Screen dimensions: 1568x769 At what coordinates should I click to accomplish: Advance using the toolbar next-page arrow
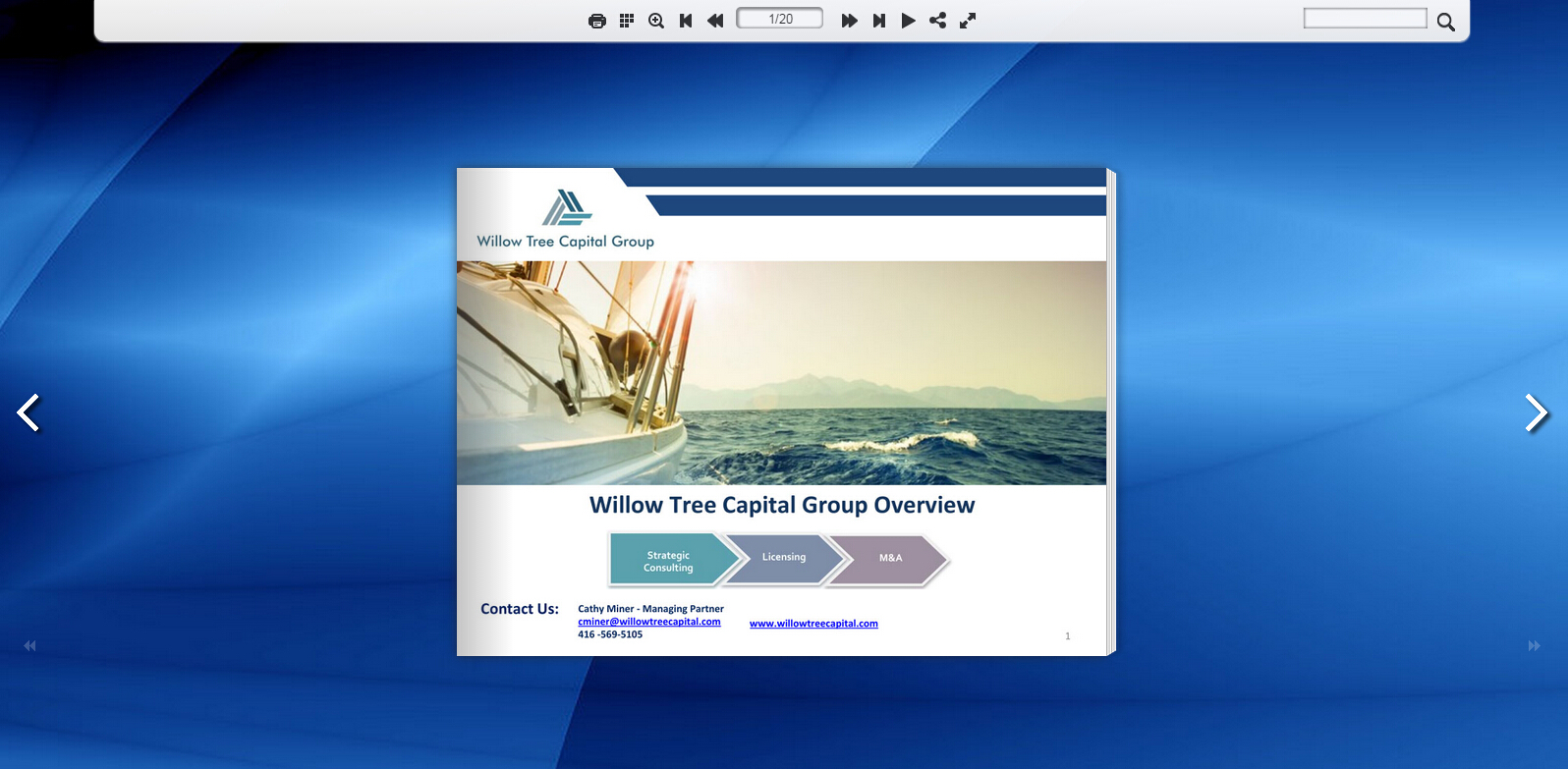coord(850,21)
